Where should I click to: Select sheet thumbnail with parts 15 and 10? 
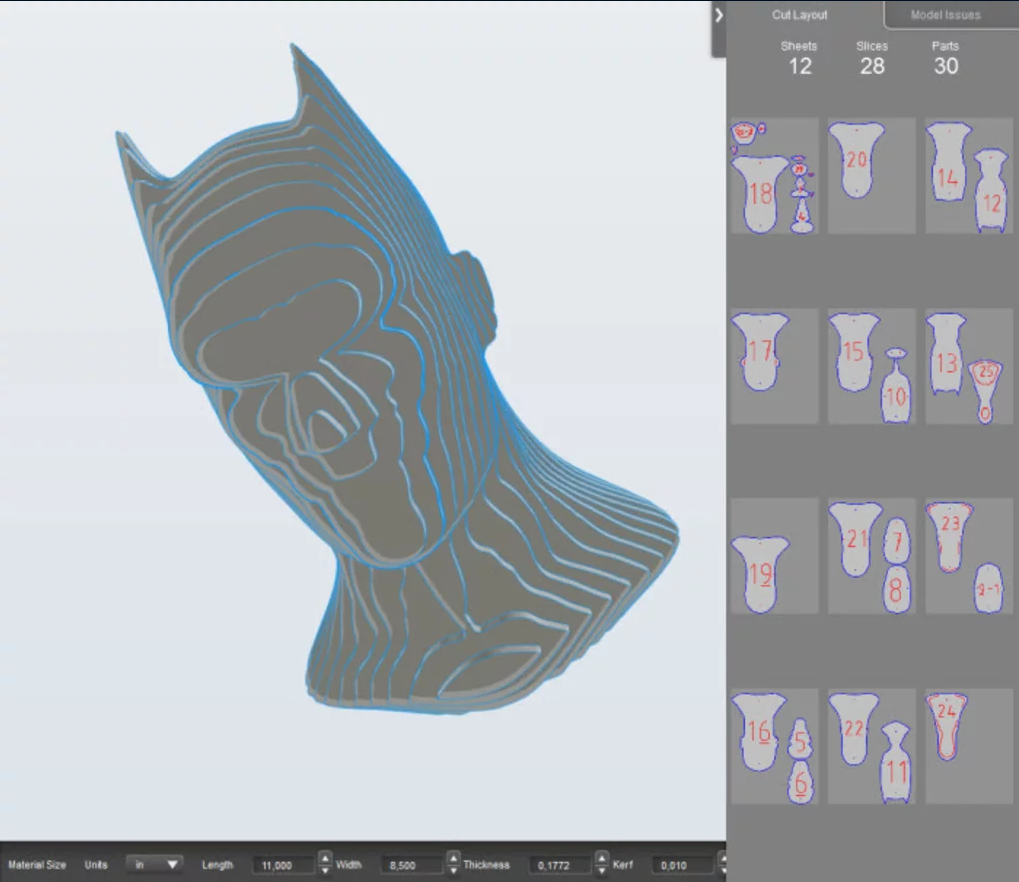click(x=871, y=367)
